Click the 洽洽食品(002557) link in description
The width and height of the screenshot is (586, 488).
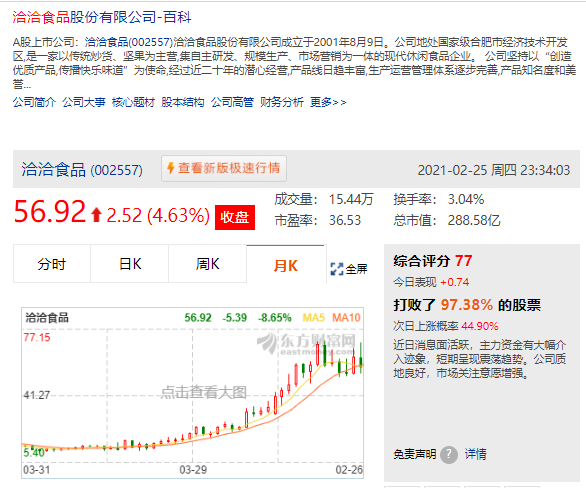tap(129, 42)
